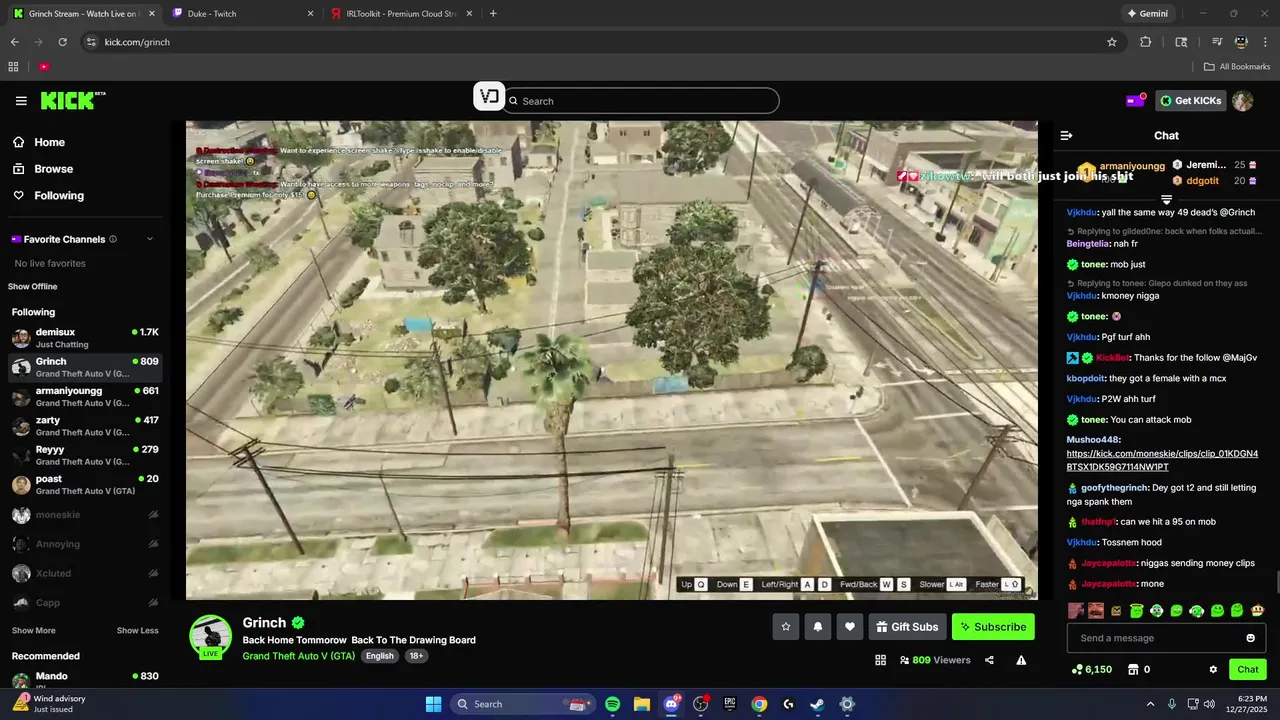Click the heart follow button for Grinch
1280x720 pixels.
(x=850, y=627)
